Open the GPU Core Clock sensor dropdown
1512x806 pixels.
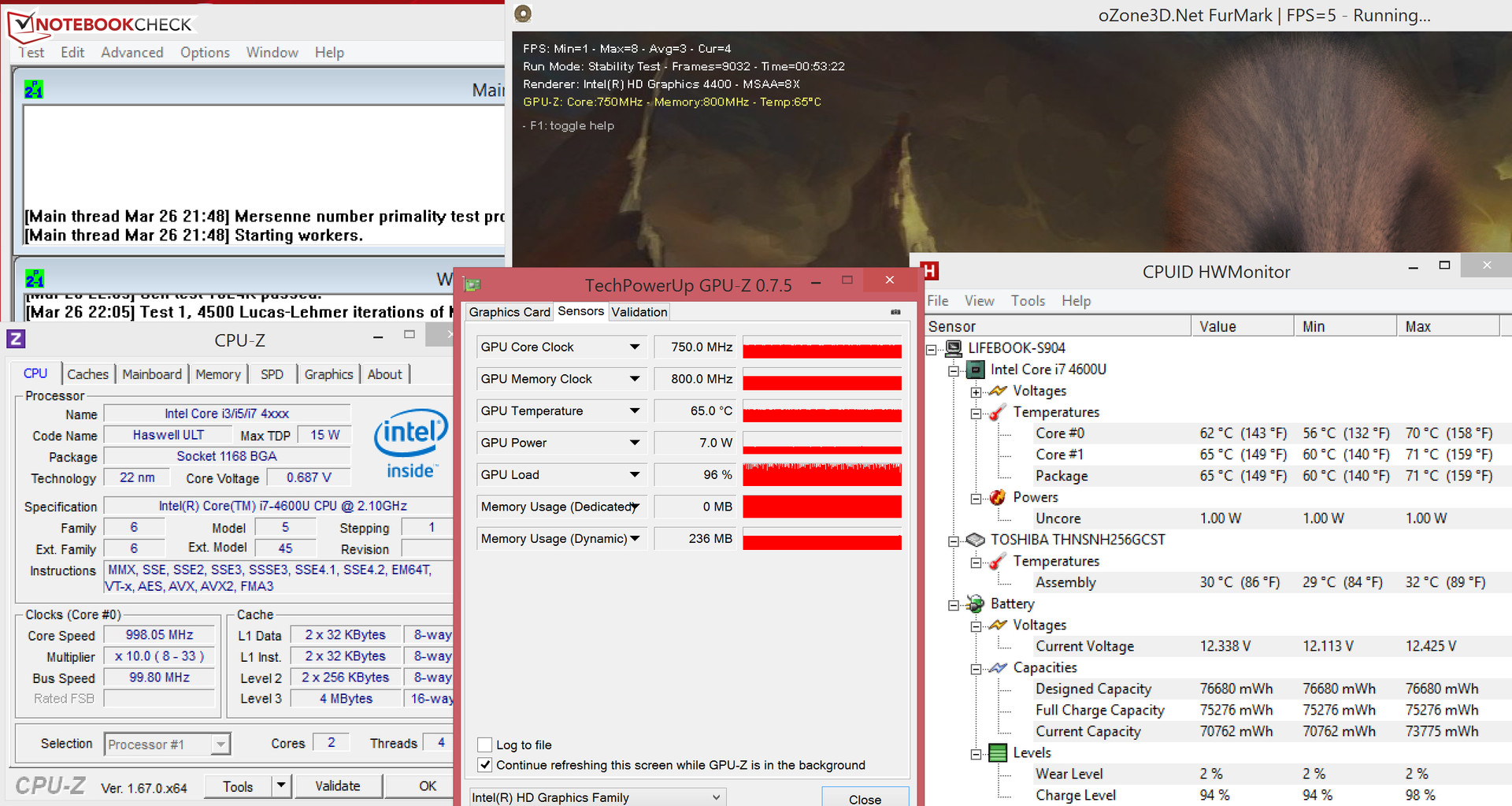click(x=635, y=347)
